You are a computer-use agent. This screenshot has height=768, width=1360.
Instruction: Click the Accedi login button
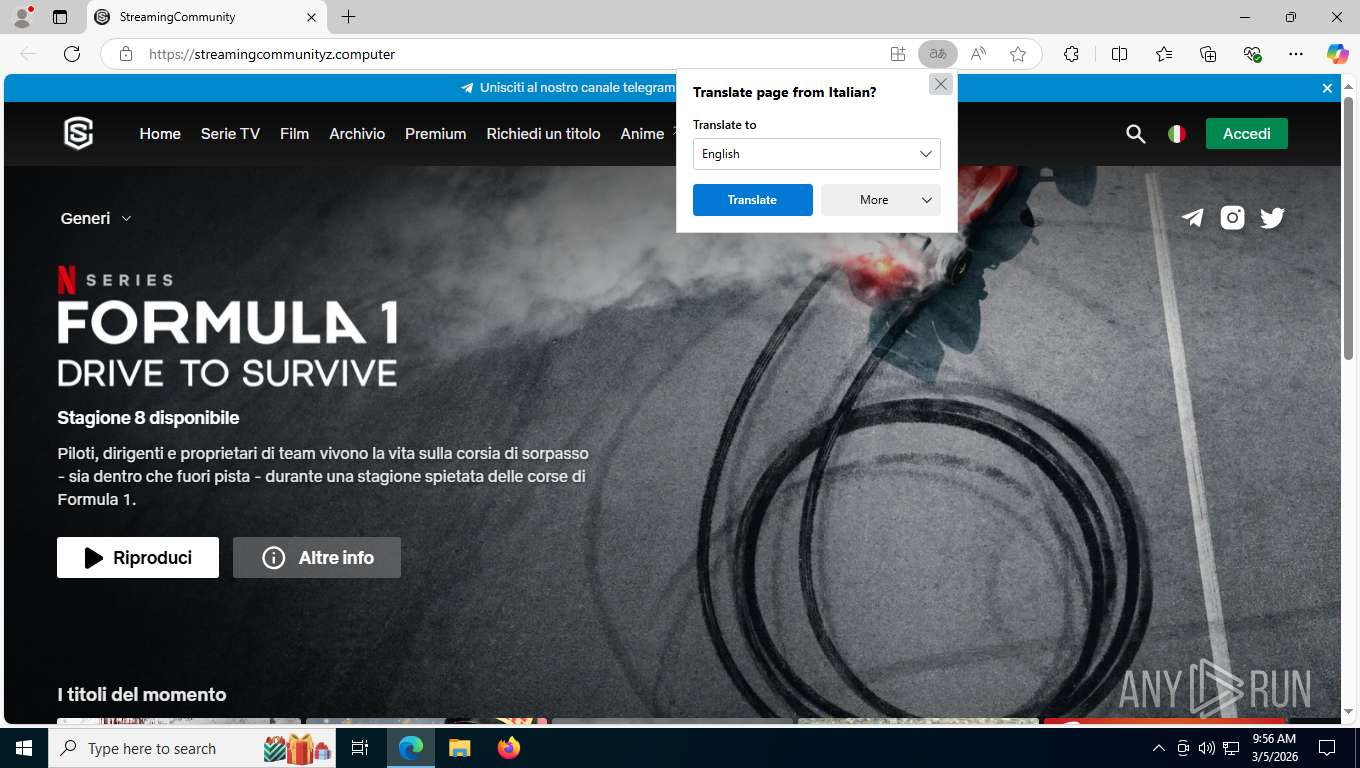[x=1247, y=134]
